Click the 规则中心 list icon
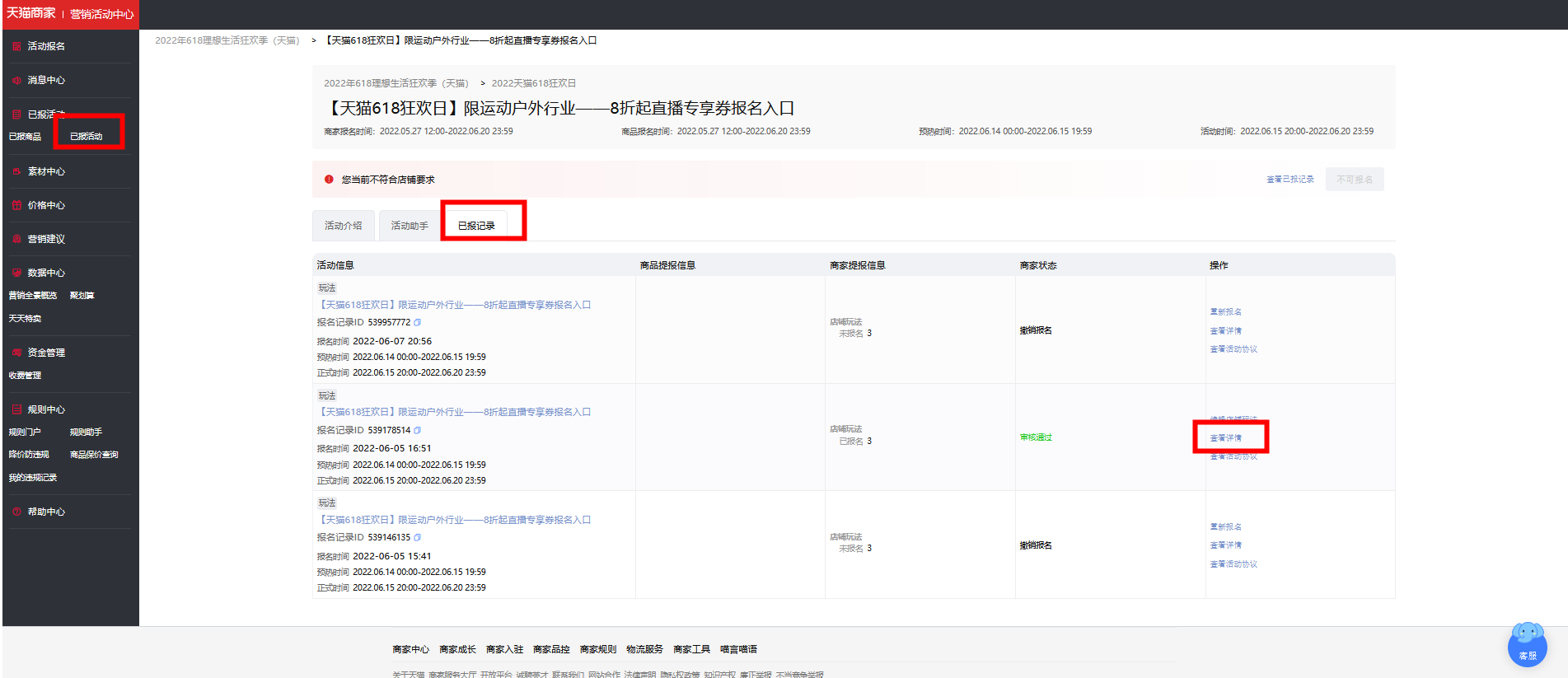The width and height of the screenshot is (1568, 678). pyautogui.click(x=16, y=409)
